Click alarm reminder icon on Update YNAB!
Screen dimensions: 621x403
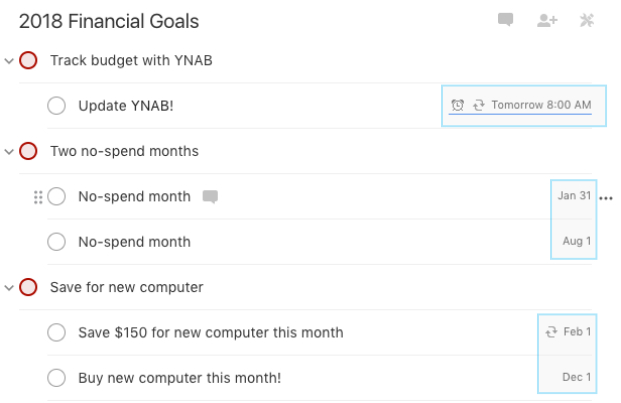tap(457, 105)
